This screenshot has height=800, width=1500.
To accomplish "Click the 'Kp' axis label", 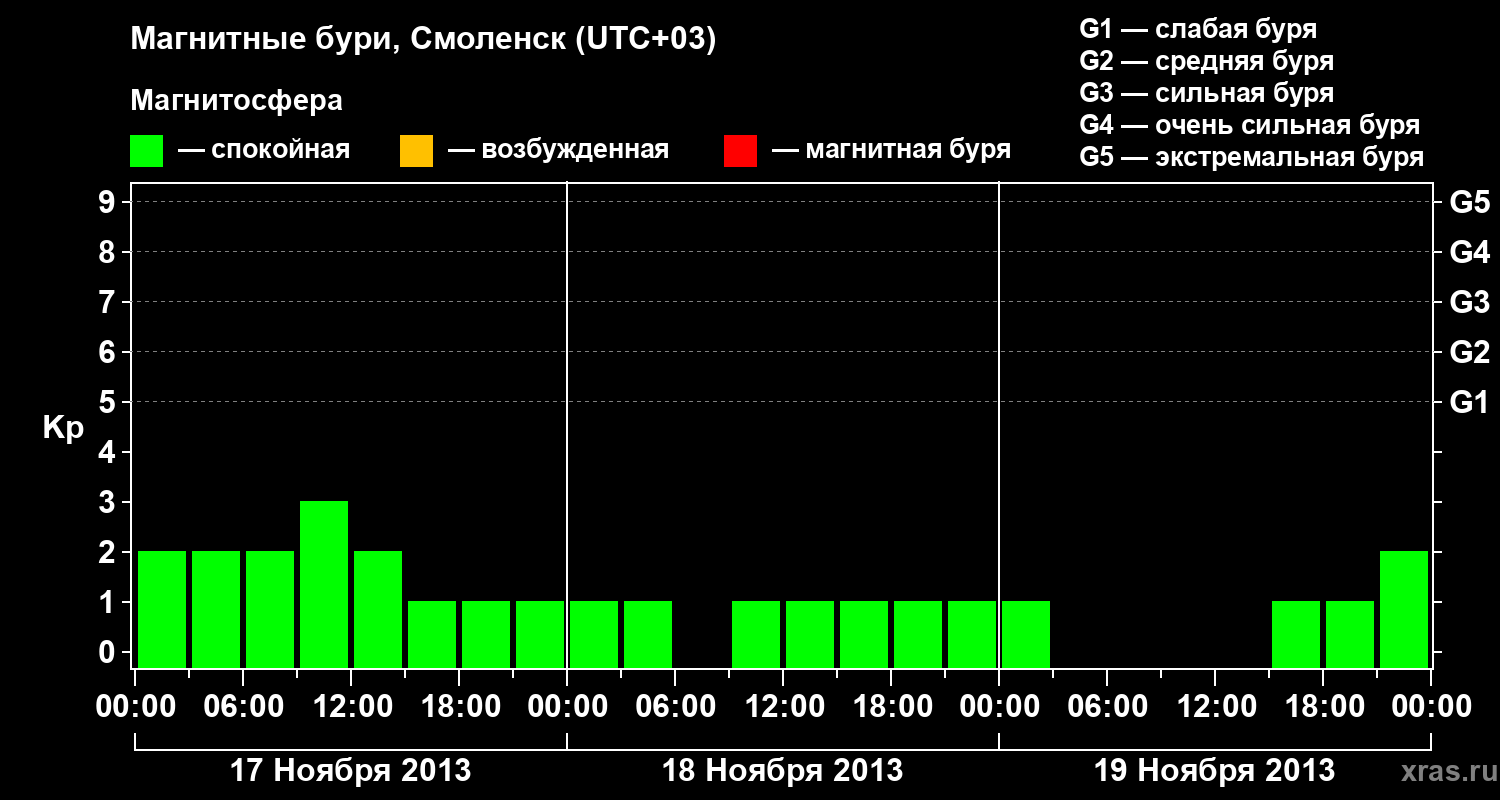I will pyautogui.click(x=63, y=428).
